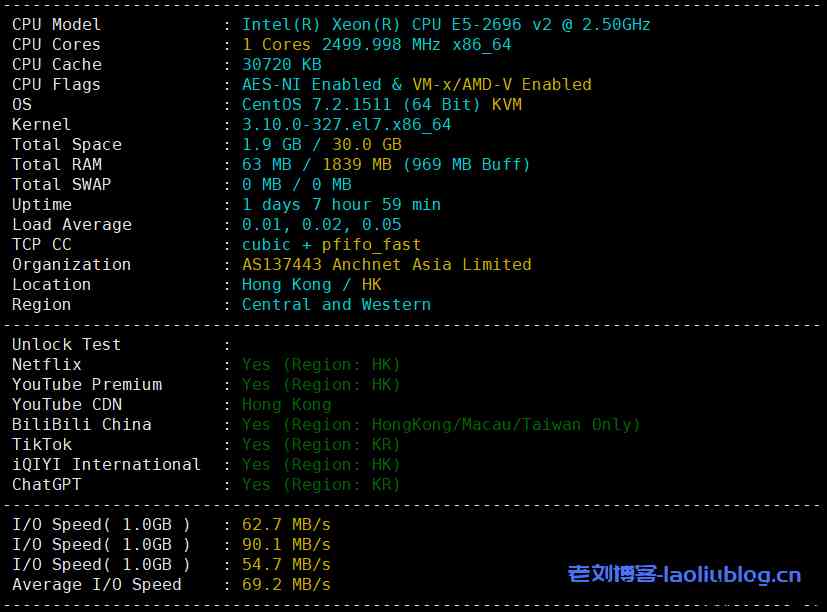Click the 69.2 MB/s average speed
The width and height of the screenshot is (827, 612).
click(x=286, y=586)
